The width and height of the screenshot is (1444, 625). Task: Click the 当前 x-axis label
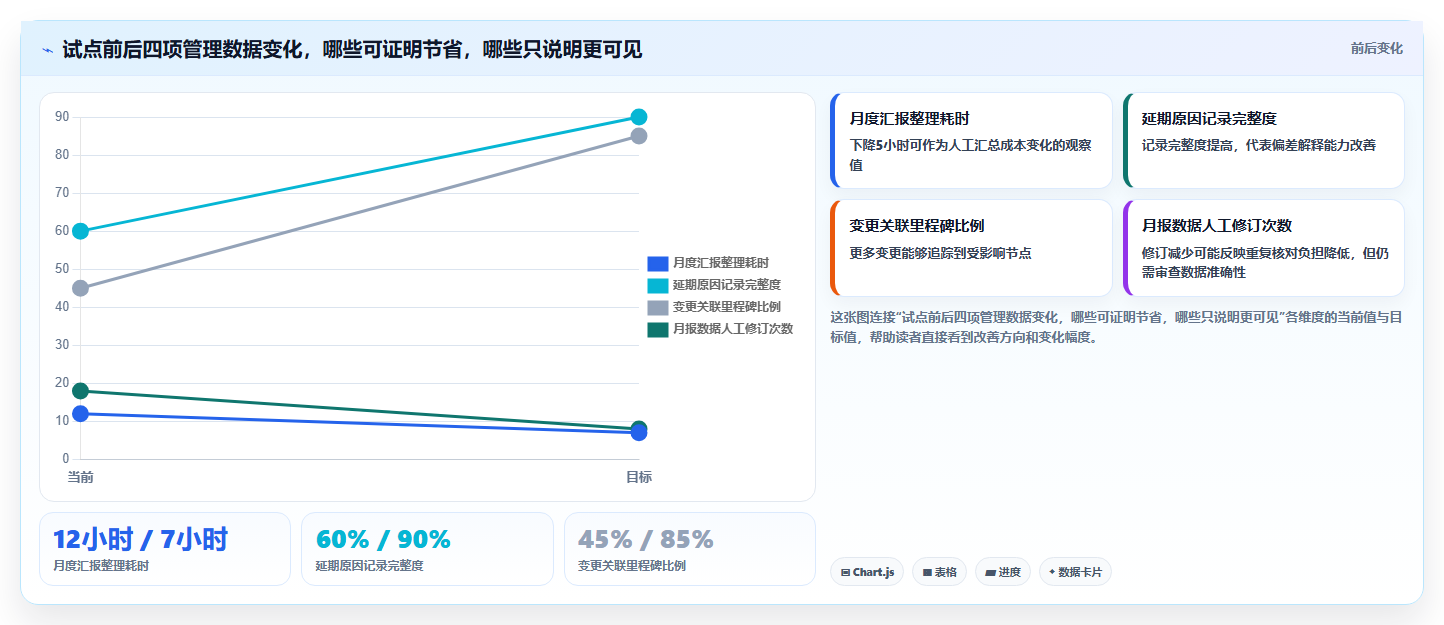pyautogui.click(x=80, y=477)
